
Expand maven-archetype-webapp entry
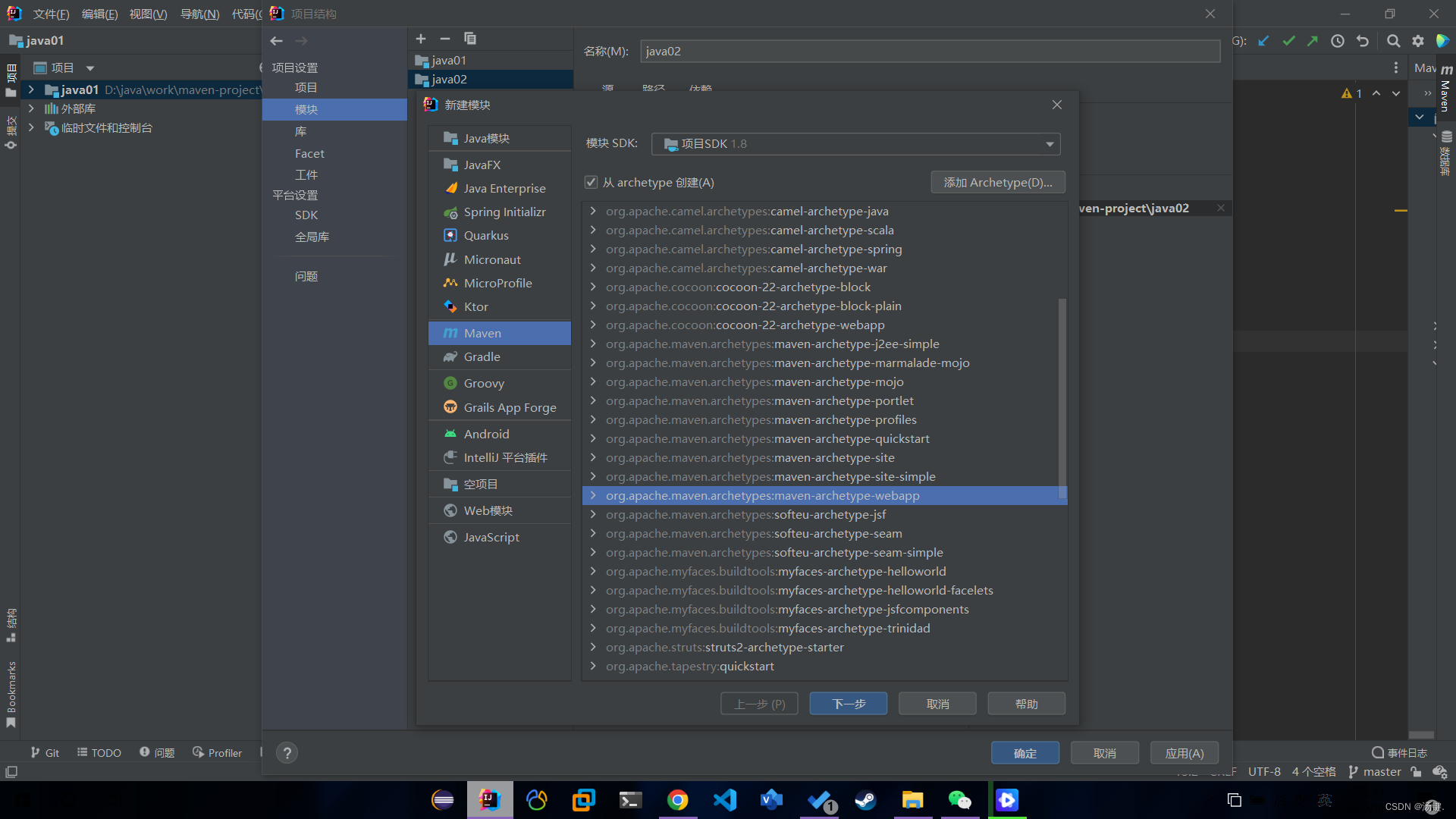(x=593, y=495)
